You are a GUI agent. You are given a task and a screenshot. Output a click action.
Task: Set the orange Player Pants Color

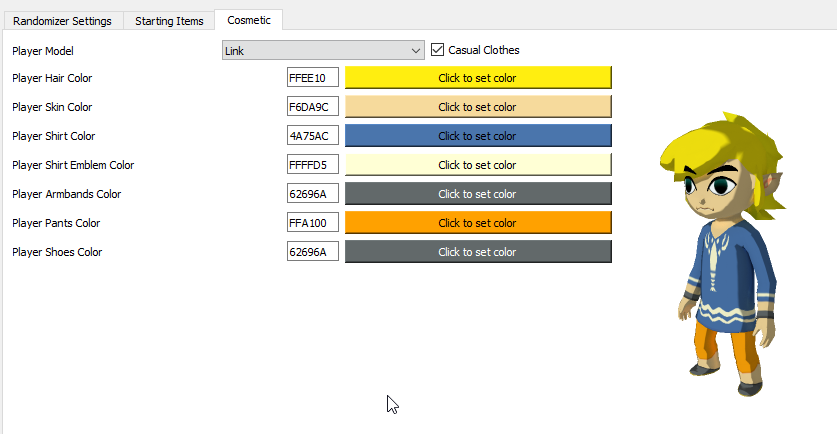click(478, 223)
